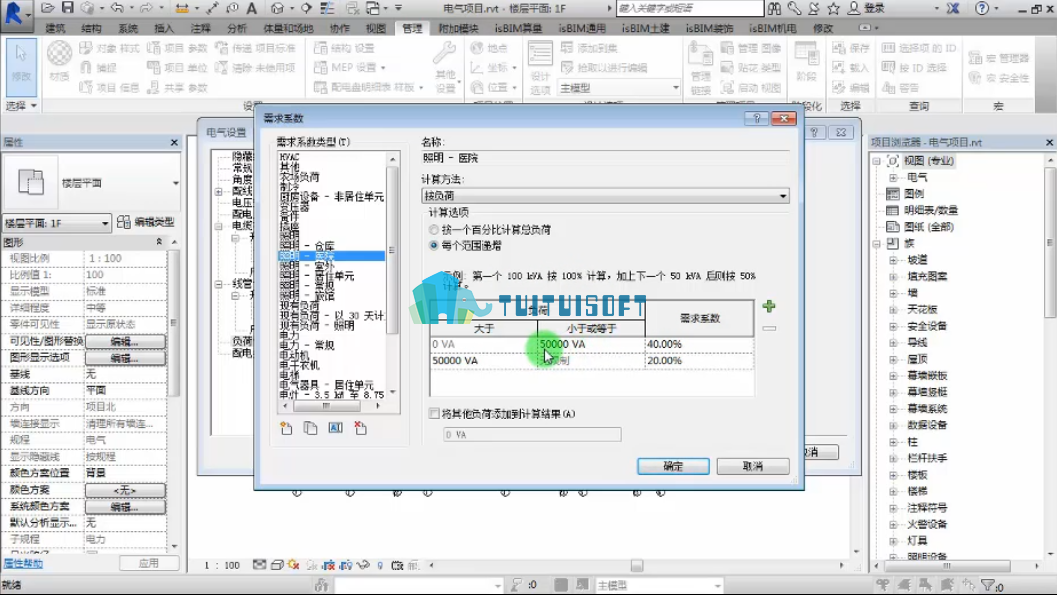Expand the 天花板 family node

click(893, 309)
